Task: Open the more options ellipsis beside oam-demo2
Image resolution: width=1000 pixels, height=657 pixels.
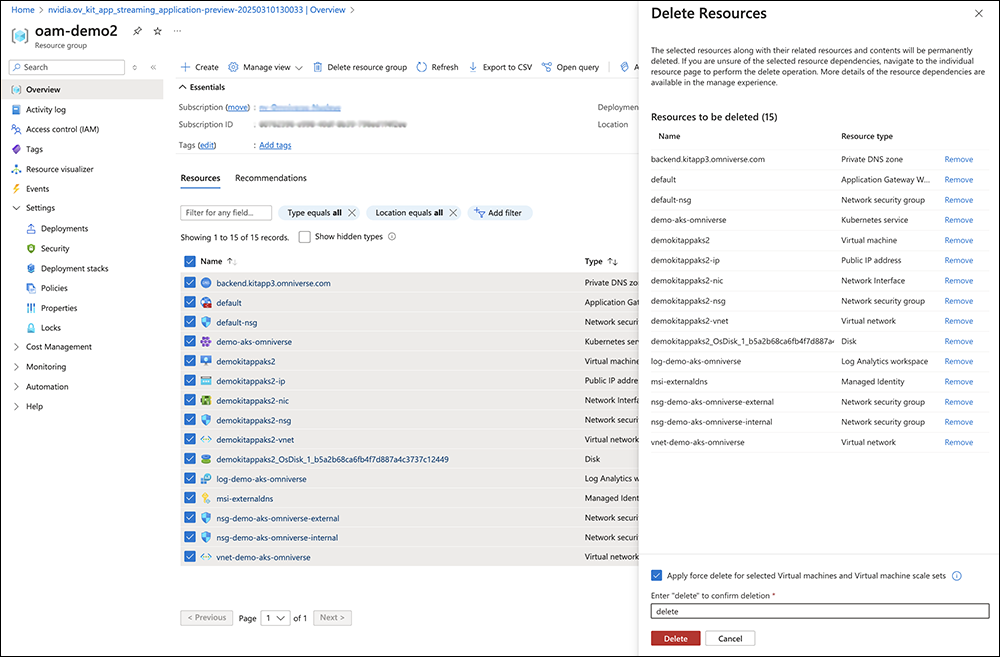Action: 177,31
